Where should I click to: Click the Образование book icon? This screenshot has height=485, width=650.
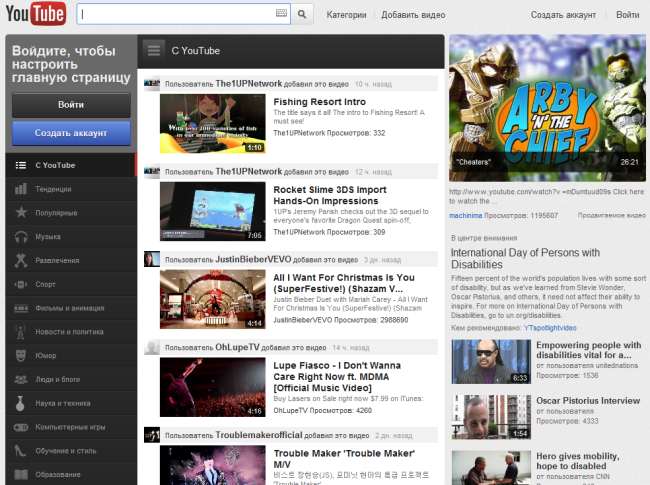pyautogui.click(x=21, y=474)
